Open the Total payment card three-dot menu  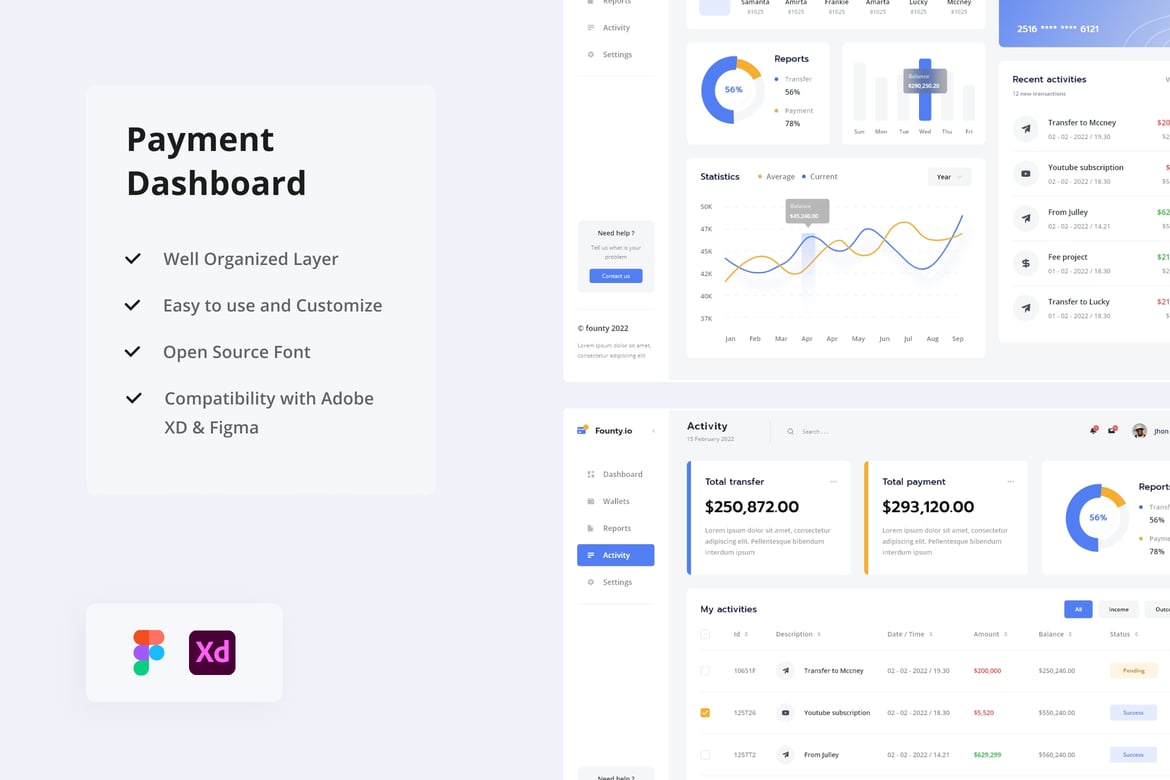click(1010, 481)
